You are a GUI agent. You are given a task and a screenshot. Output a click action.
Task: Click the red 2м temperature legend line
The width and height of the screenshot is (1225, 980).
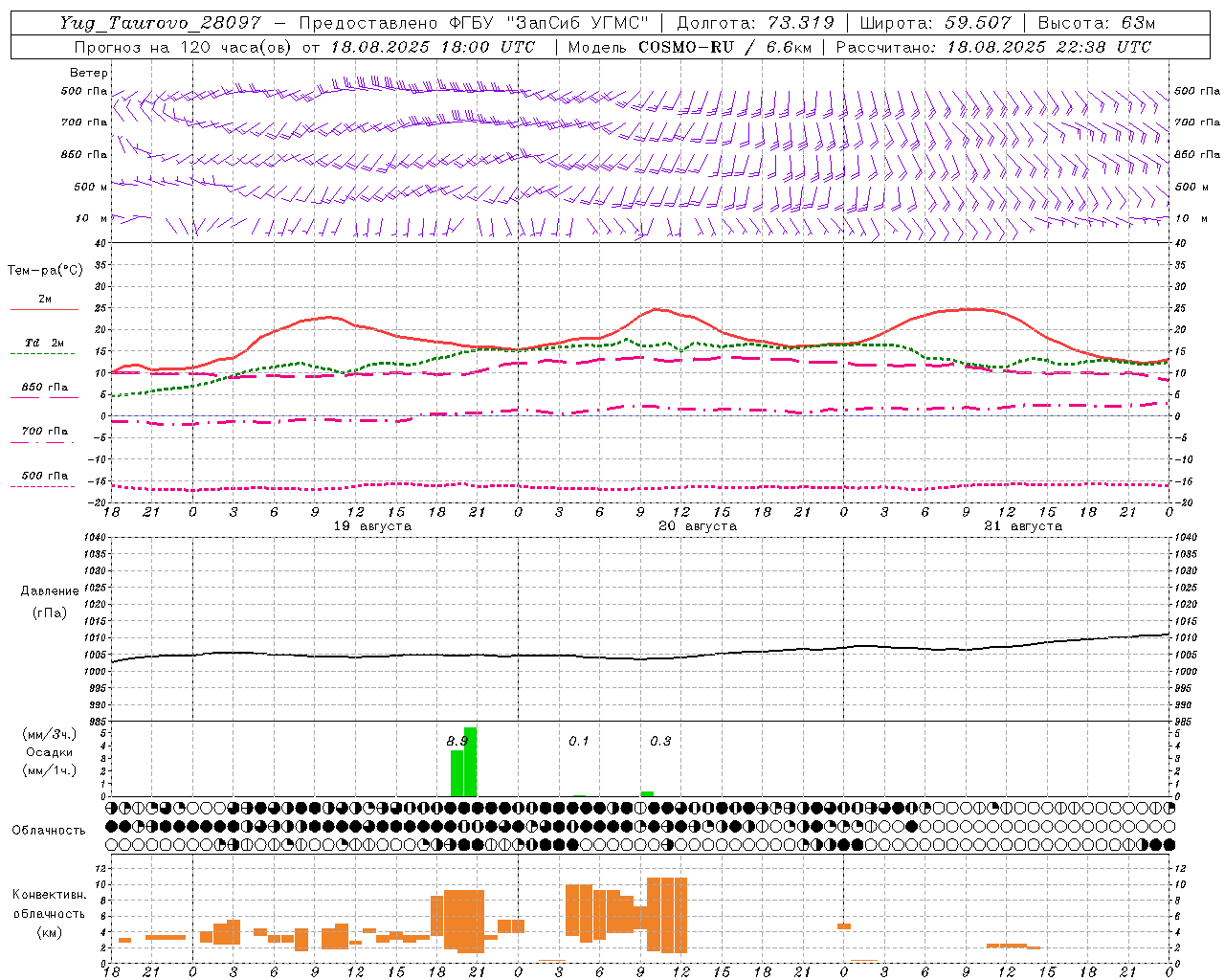[x=44, y=309]
